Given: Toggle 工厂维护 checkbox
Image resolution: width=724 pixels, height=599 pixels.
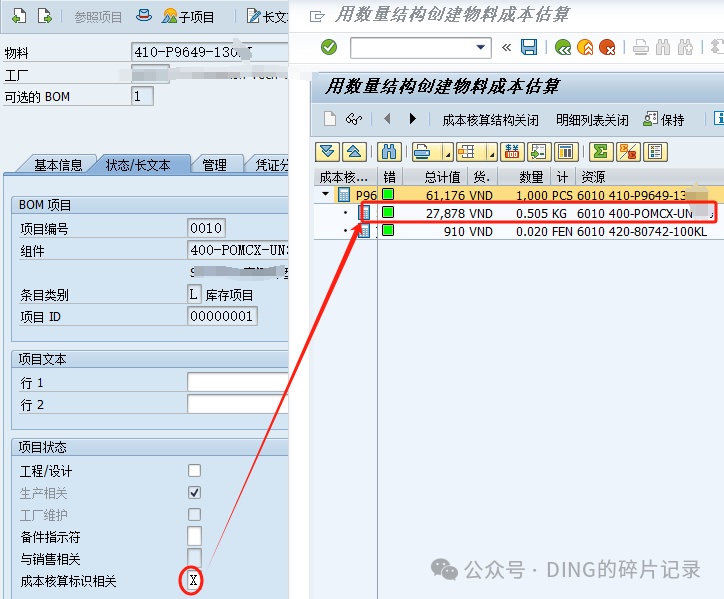Looking at the screenshot, I should pyautogui.click(x=194, y=514).
